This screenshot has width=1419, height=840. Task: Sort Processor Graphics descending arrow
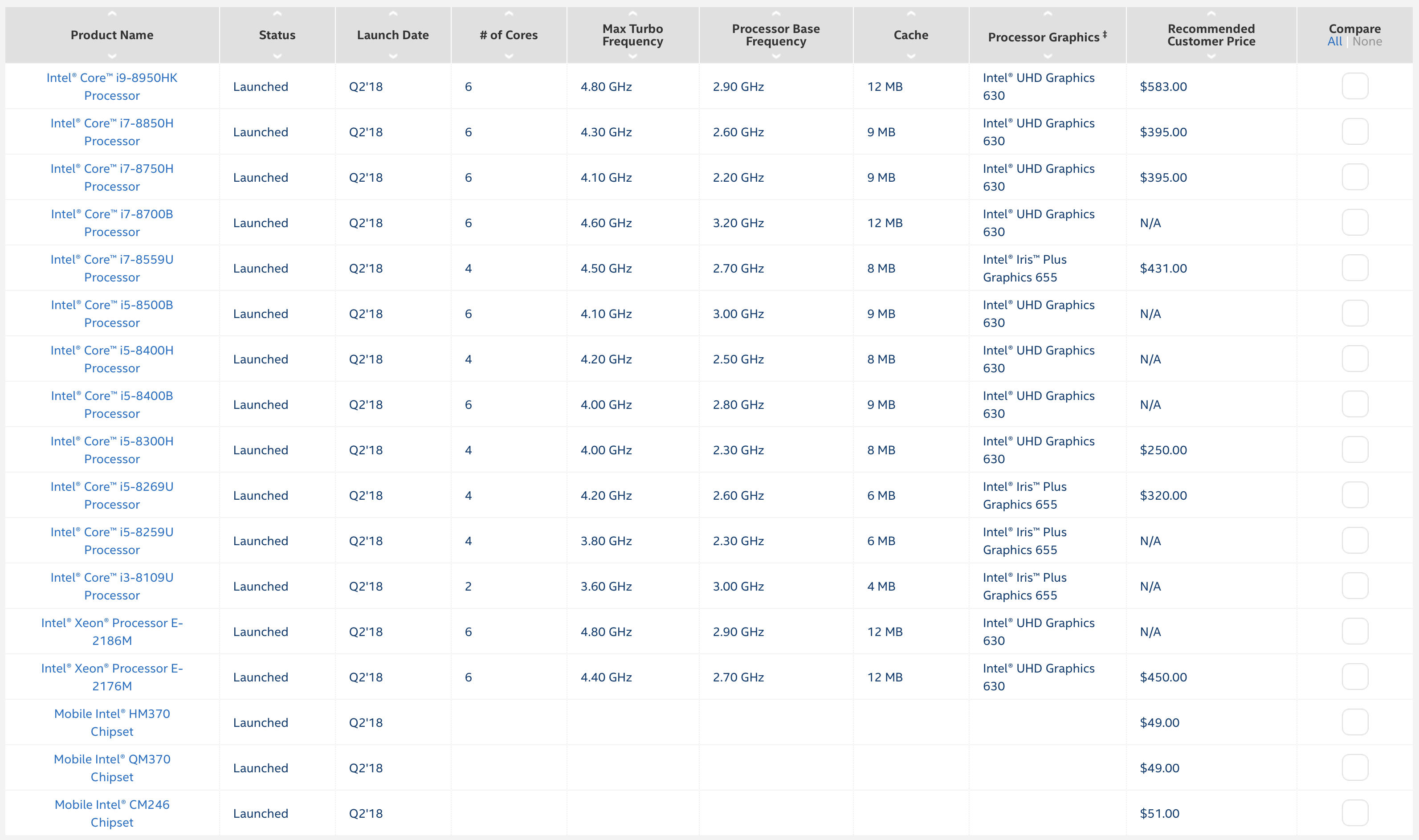coord(1048,56)
